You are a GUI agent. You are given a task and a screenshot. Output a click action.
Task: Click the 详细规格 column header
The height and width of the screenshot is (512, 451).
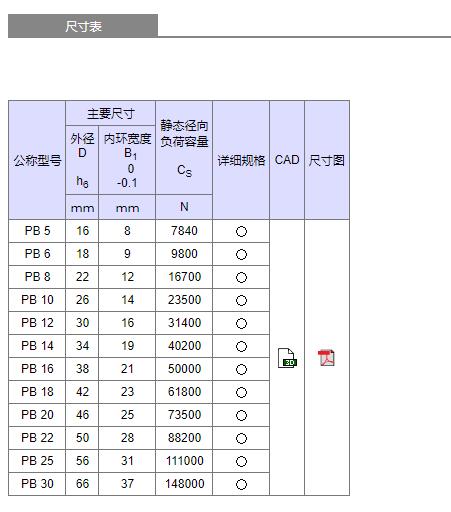click(x=241, y=160)
